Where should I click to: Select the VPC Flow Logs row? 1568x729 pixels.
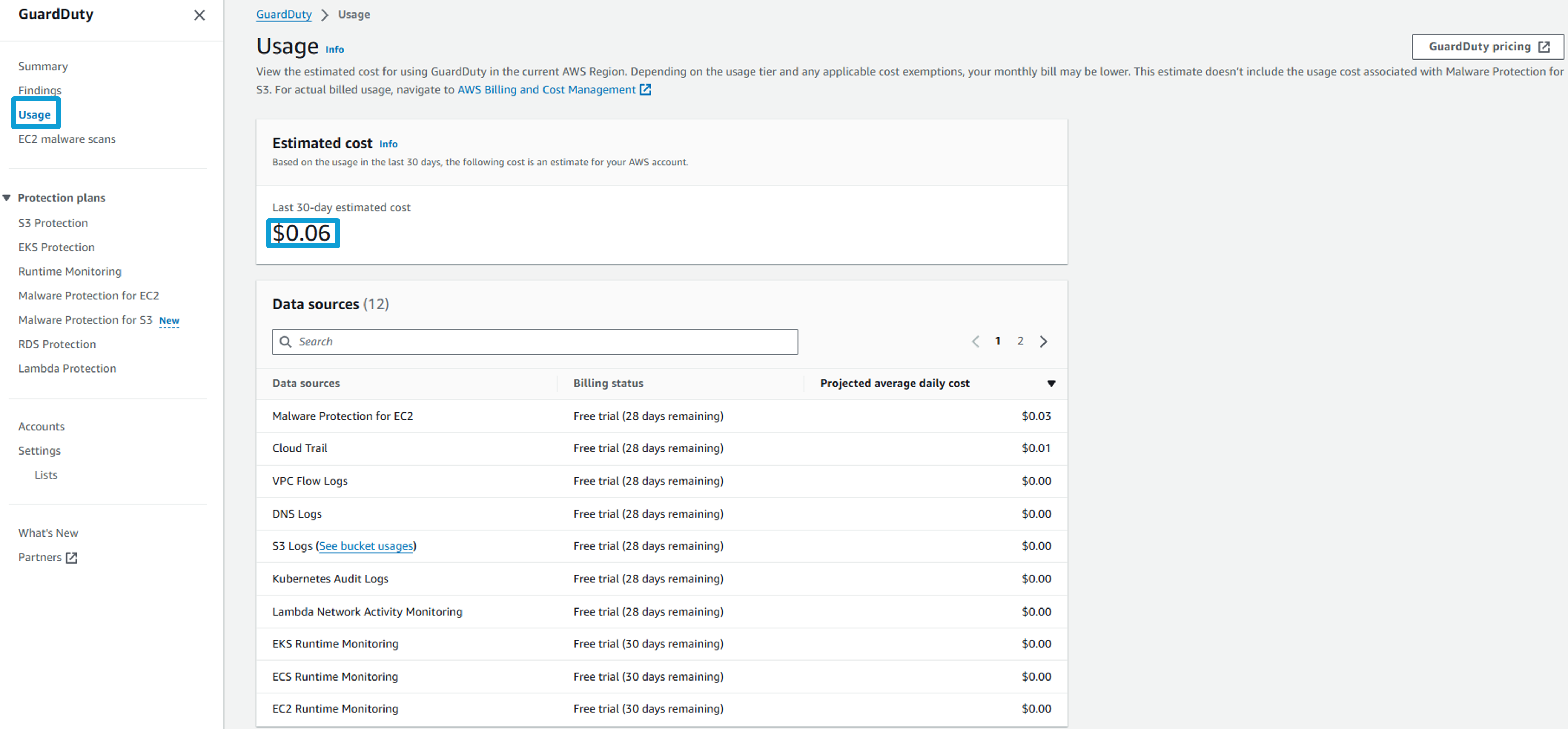pos(662,482)
